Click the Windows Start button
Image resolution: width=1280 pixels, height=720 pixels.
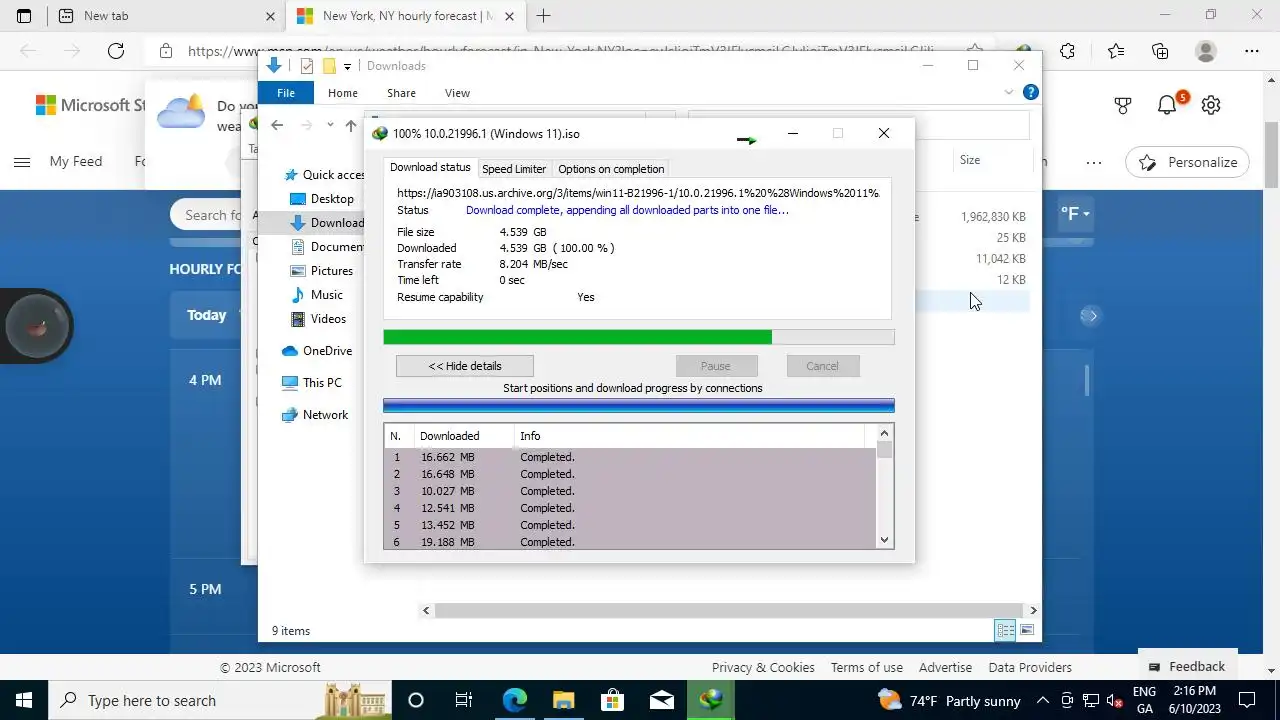23,700
